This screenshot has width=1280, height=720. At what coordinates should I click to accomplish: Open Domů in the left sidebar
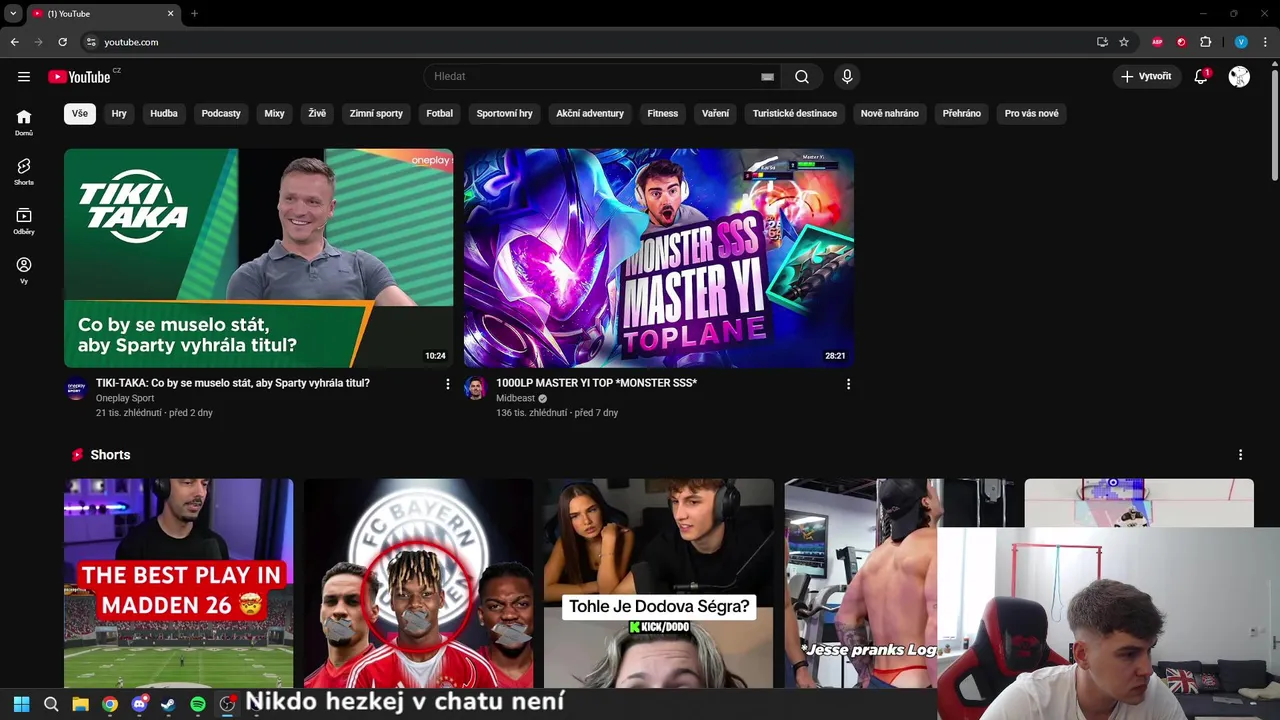24,122
